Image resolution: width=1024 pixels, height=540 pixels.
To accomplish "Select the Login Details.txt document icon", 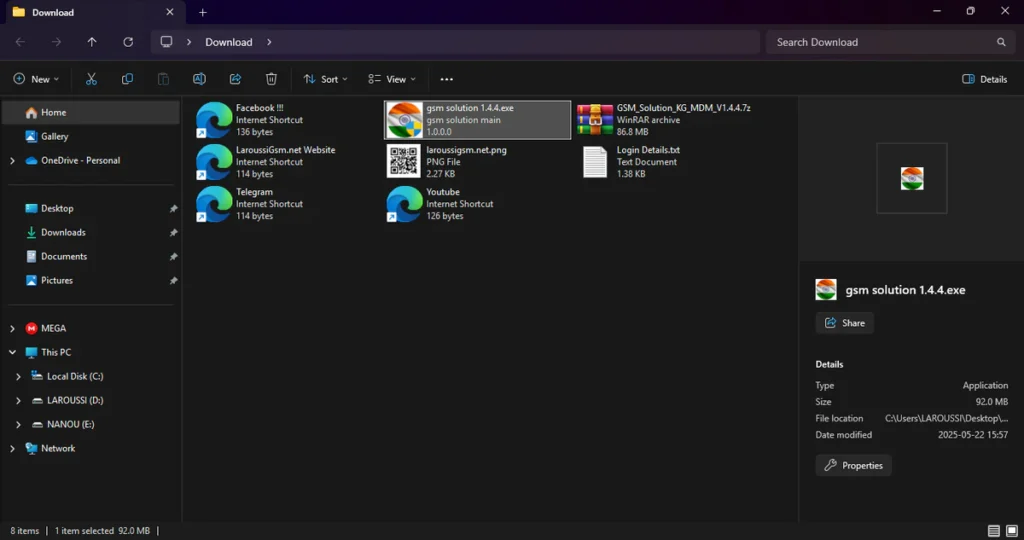I will [595, 161].
